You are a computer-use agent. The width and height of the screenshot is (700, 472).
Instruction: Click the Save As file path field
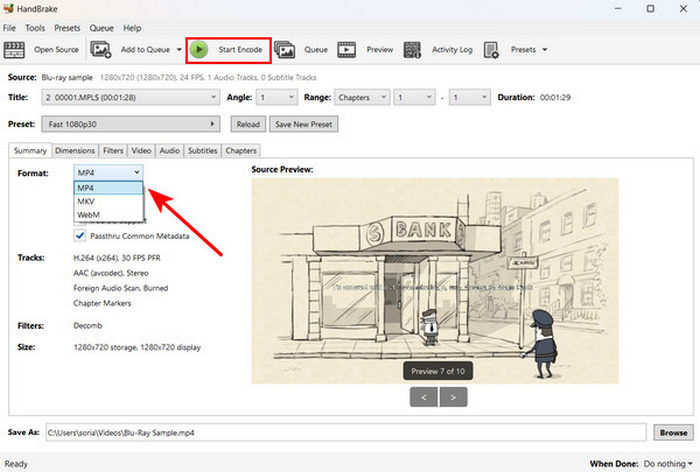tap(346, 432)
